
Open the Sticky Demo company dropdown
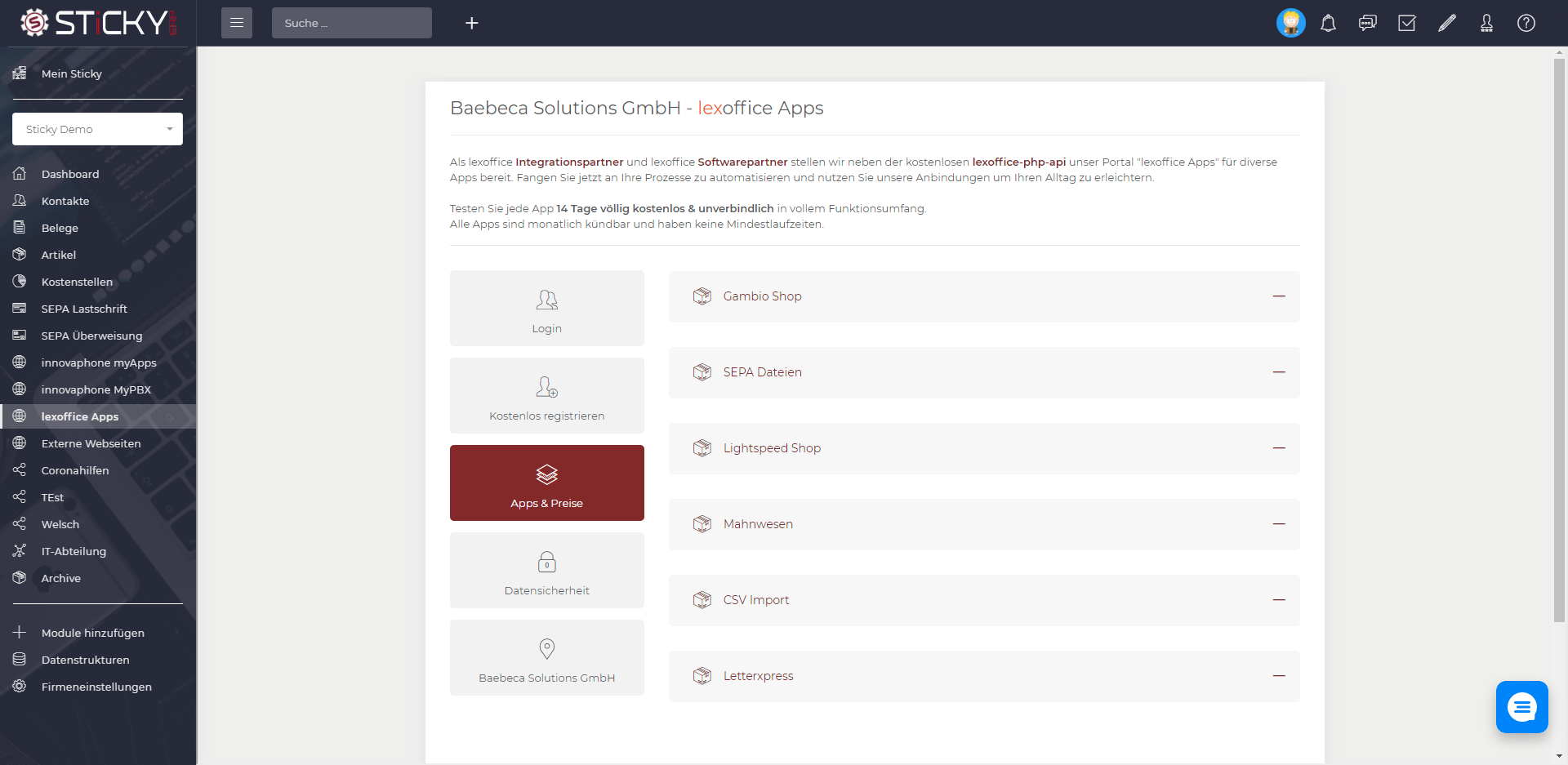(97, 129)
